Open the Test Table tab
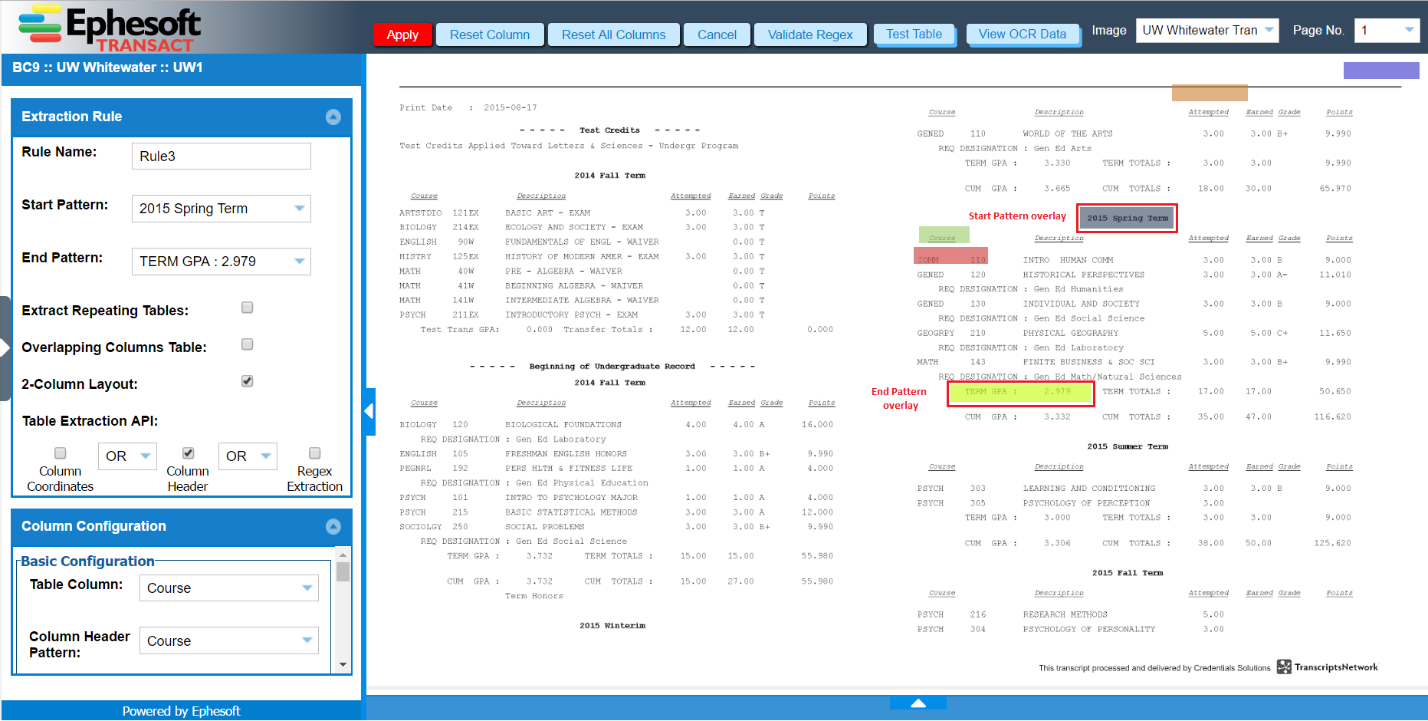 pyautogui.click(x=914, y=34)
